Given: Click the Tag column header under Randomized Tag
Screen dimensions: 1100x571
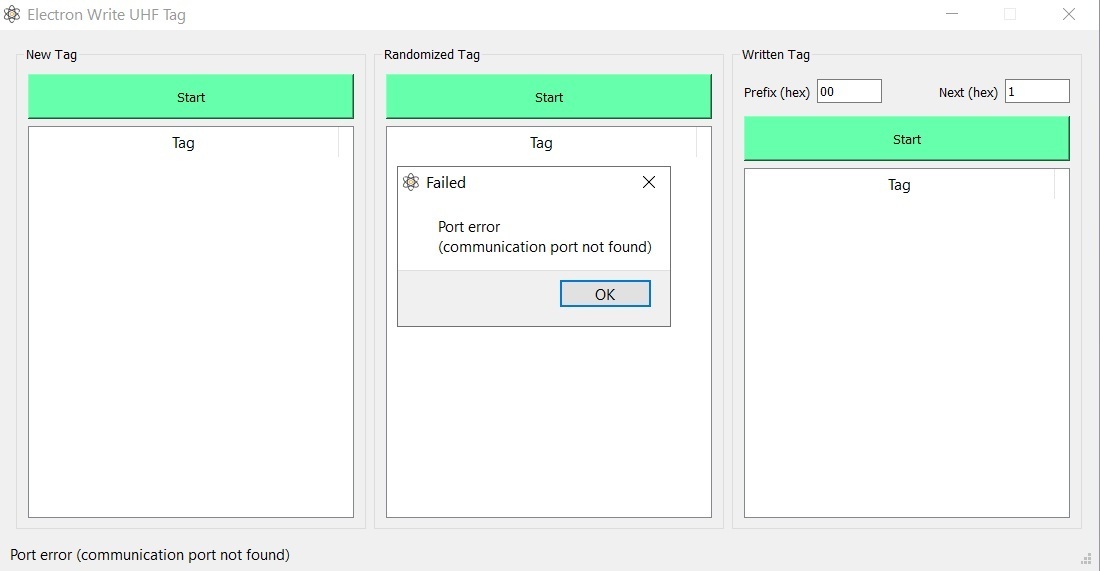Looking at the screenshot, I should [x=541, y=143].
